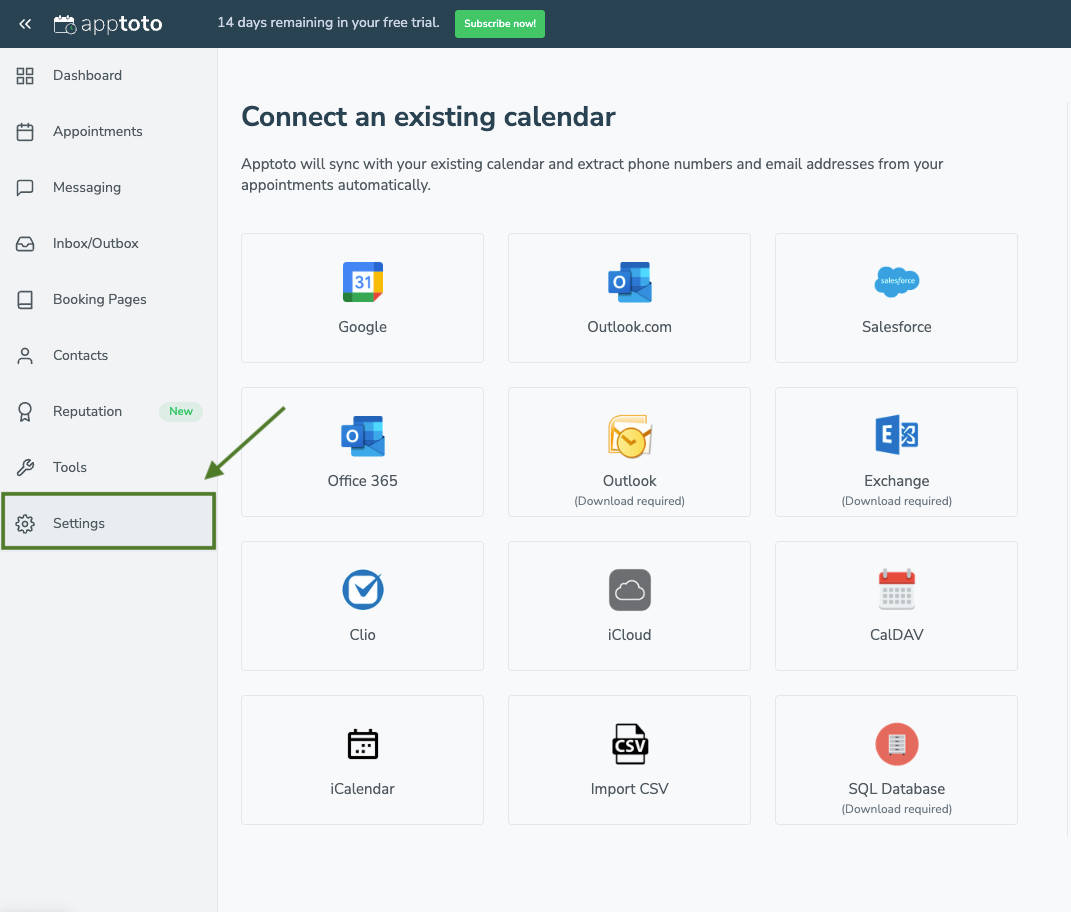Click the Exchange icon
The height and width of the screenshot is (912, 1071).
(896, 436)
